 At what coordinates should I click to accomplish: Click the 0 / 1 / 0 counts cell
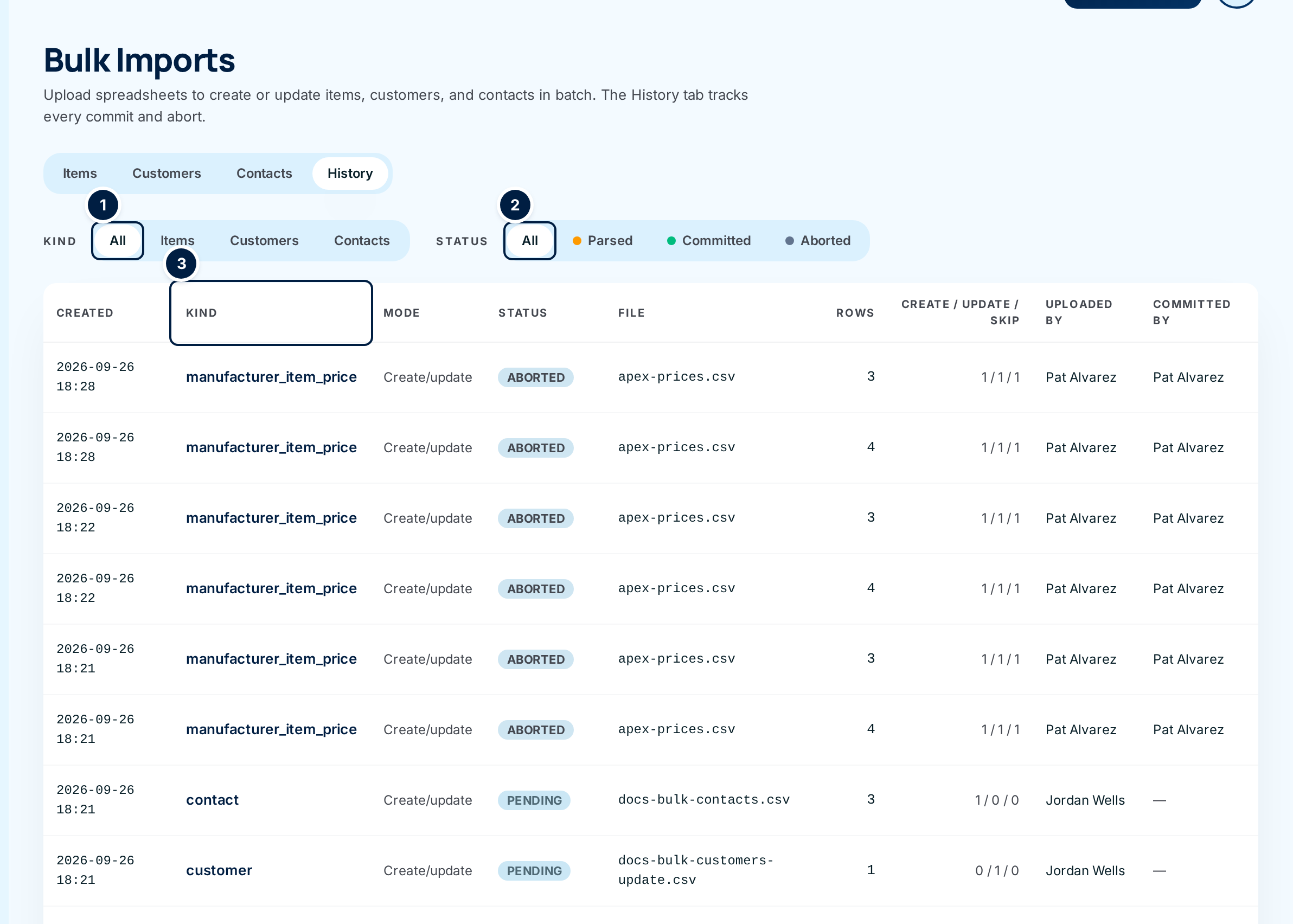pyautogui.click(x=996, y=870)
